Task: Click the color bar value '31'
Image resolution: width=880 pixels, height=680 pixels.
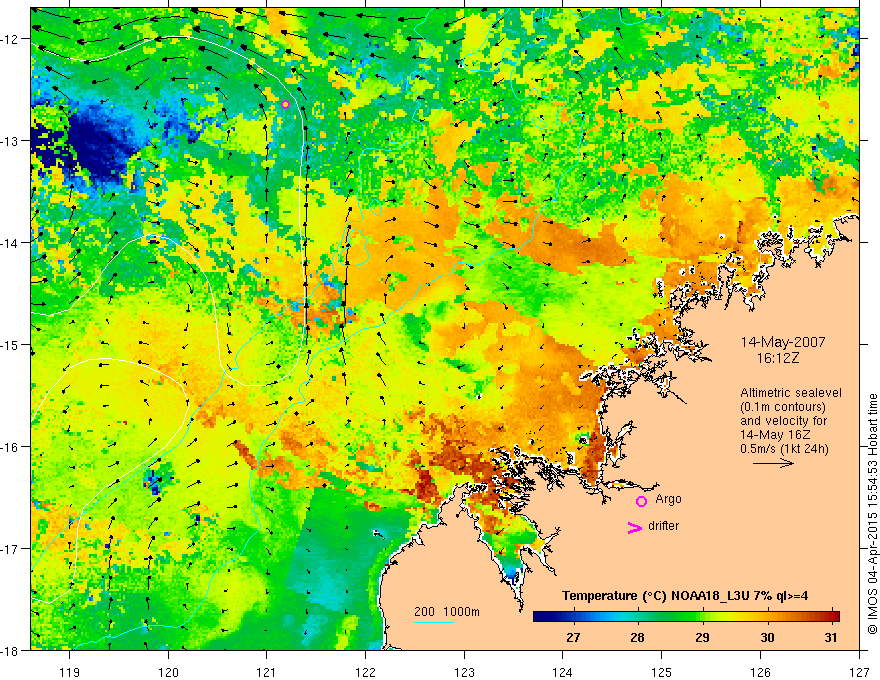Action: (831, 637)
